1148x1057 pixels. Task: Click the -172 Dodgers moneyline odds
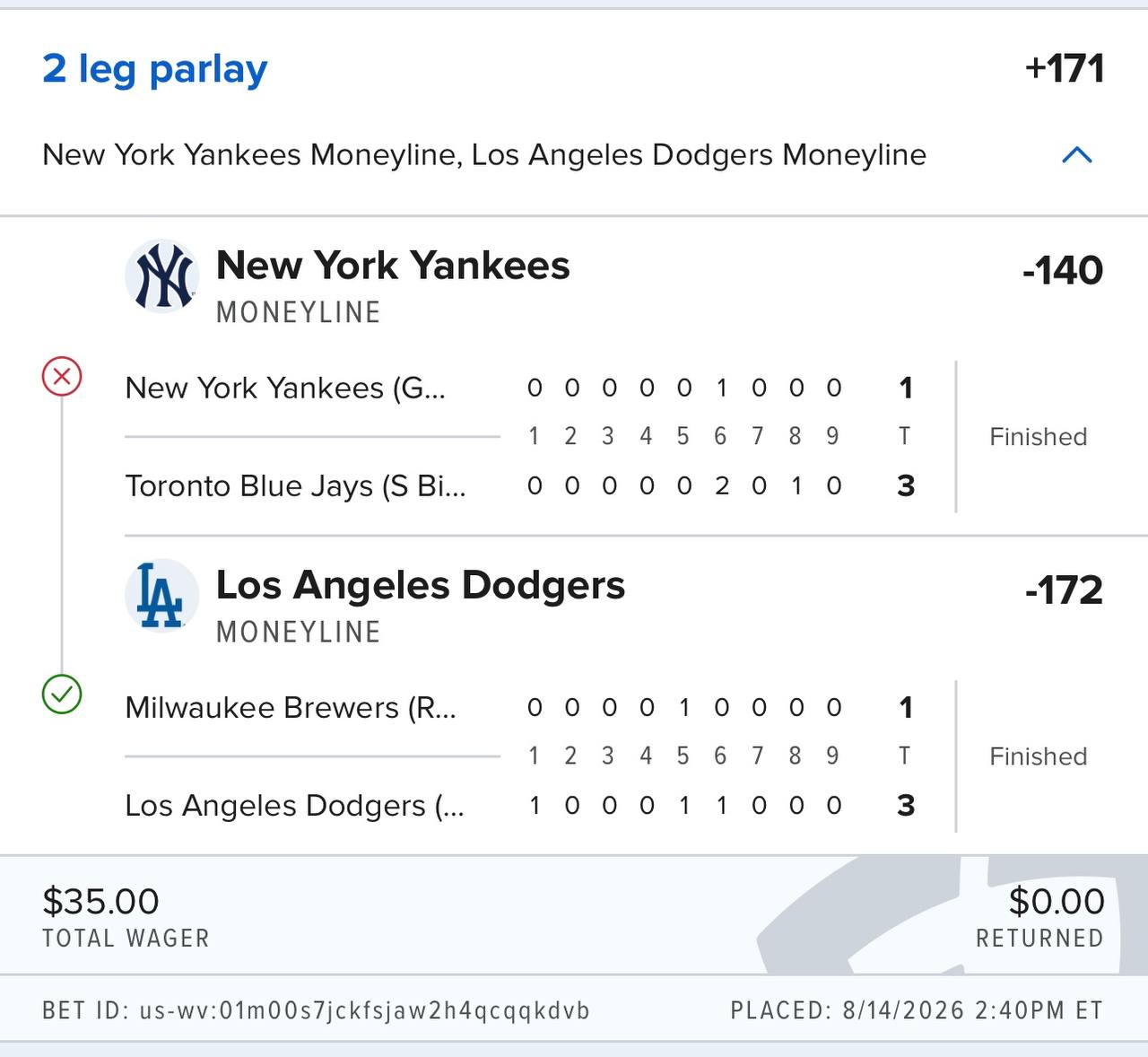1064,590
